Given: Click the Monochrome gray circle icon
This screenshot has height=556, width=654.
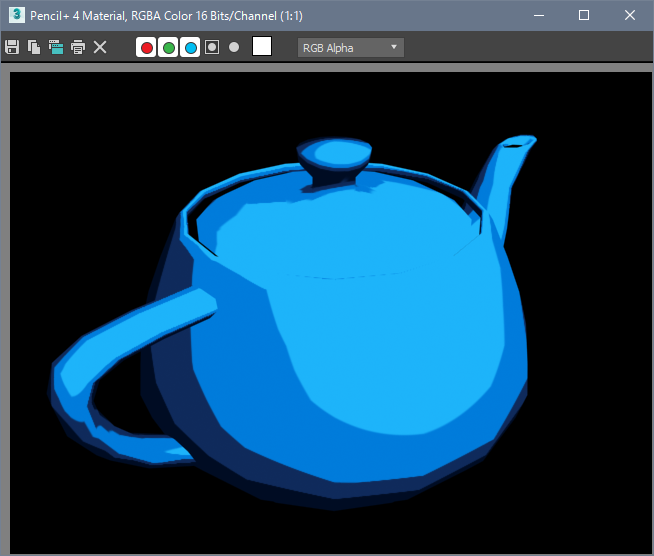Looking at the screenshot, I should tap(234, 47).
